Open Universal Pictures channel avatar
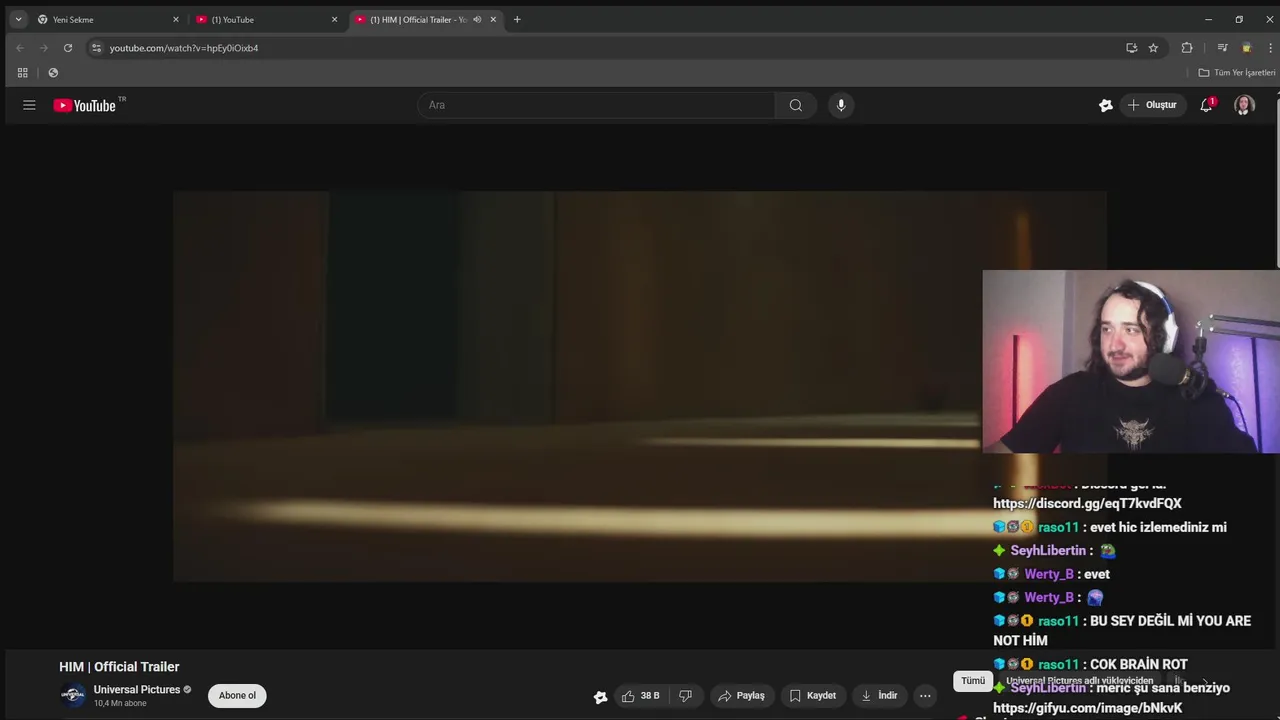1280x720 pixels. coord(72,696)
